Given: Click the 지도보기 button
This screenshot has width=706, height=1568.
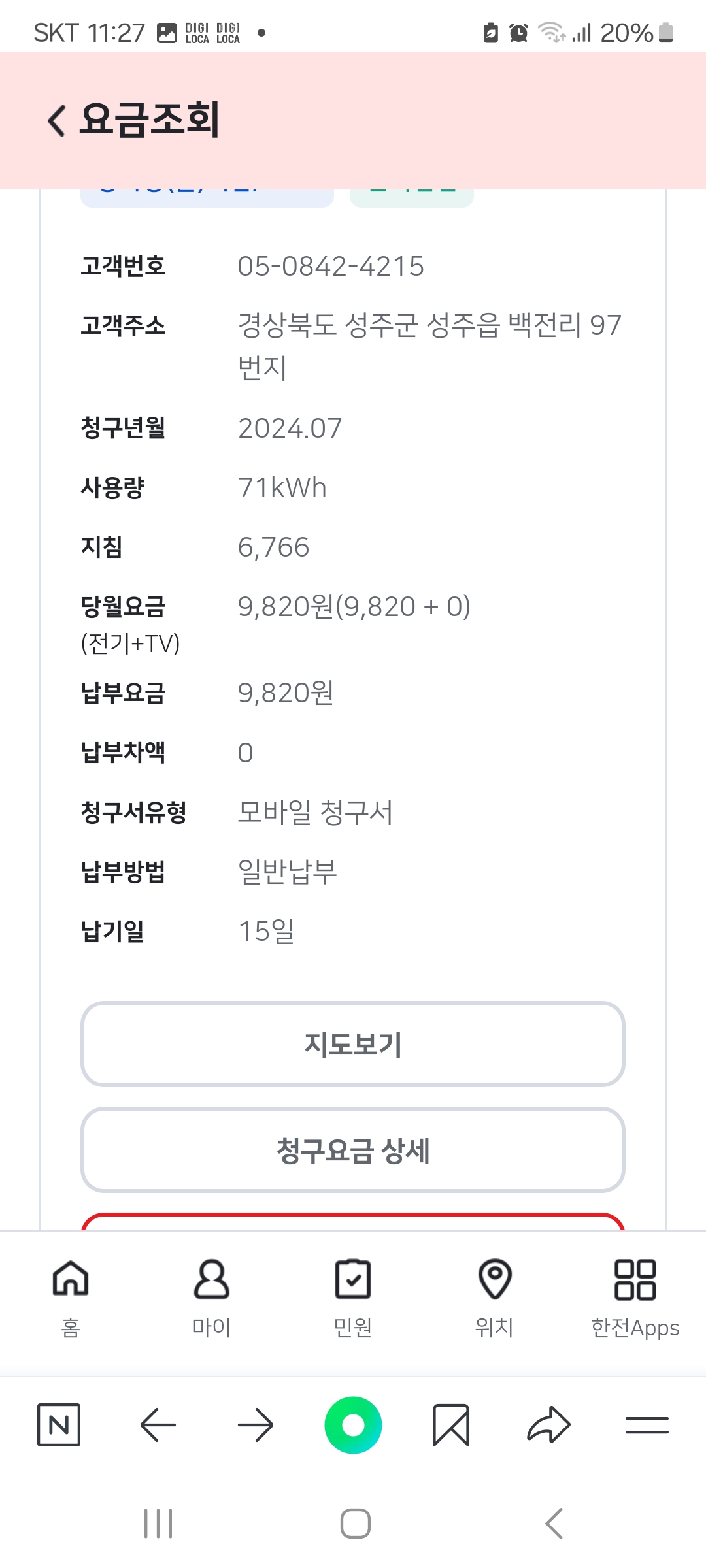Looking at the screenshot, I should click(353, 1044).
